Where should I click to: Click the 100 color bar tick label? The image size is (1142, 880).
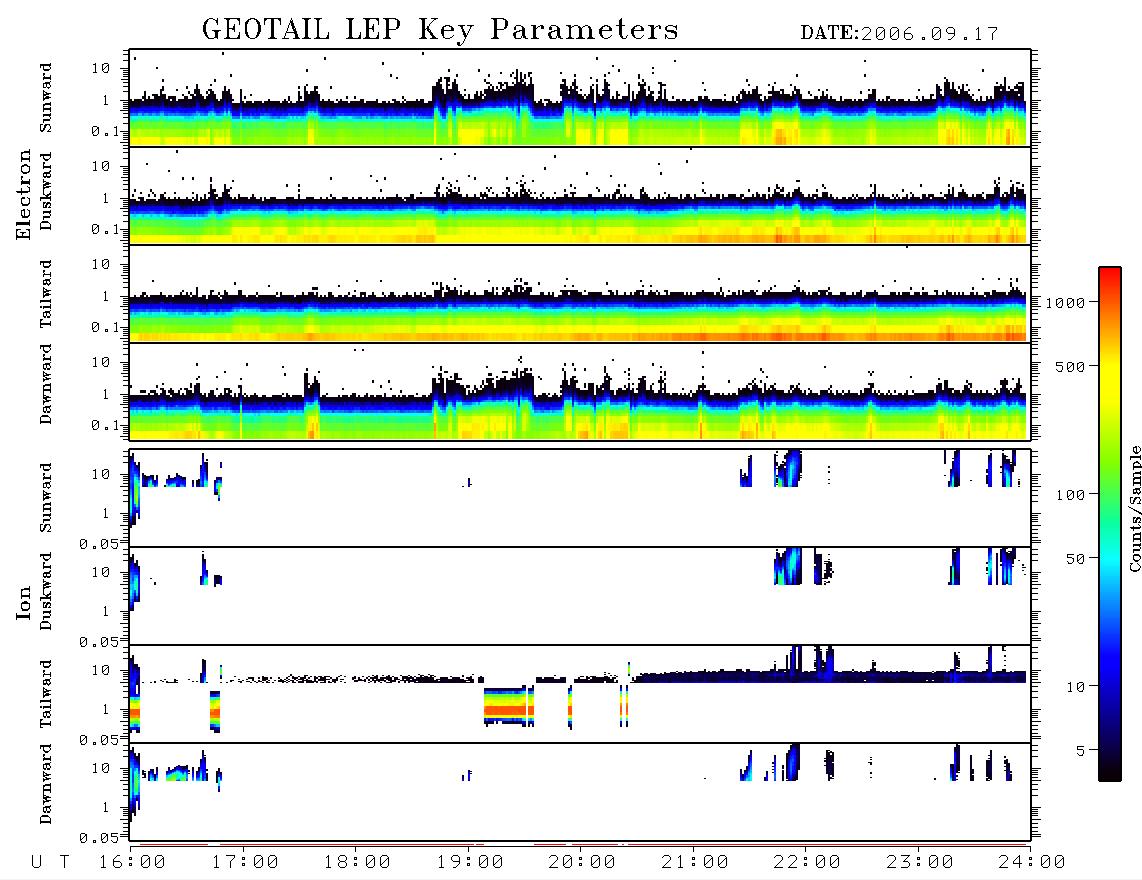click(x=1070, y=495)
